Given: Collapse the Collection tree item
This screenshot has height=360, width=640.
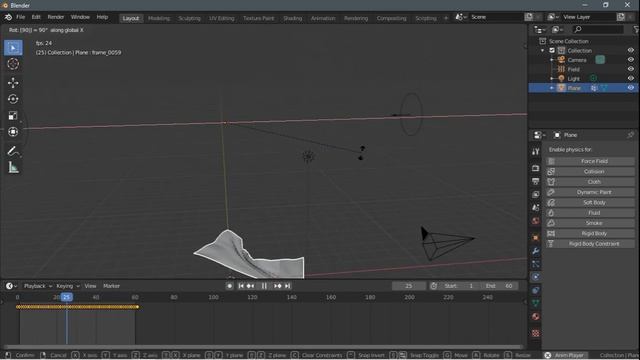Looking at the screenshot, I should click(543, 51).
